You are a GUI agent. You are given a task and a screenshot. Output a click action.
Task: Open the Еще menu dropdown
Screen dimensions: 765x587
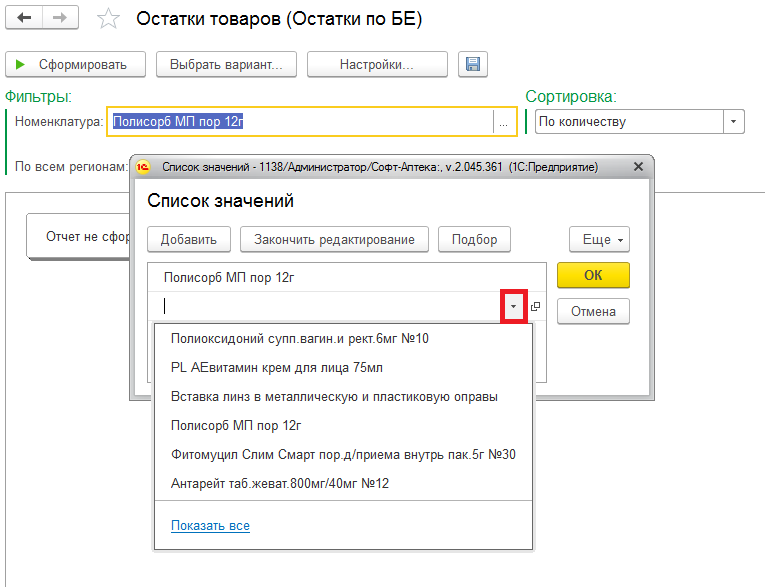600,240
